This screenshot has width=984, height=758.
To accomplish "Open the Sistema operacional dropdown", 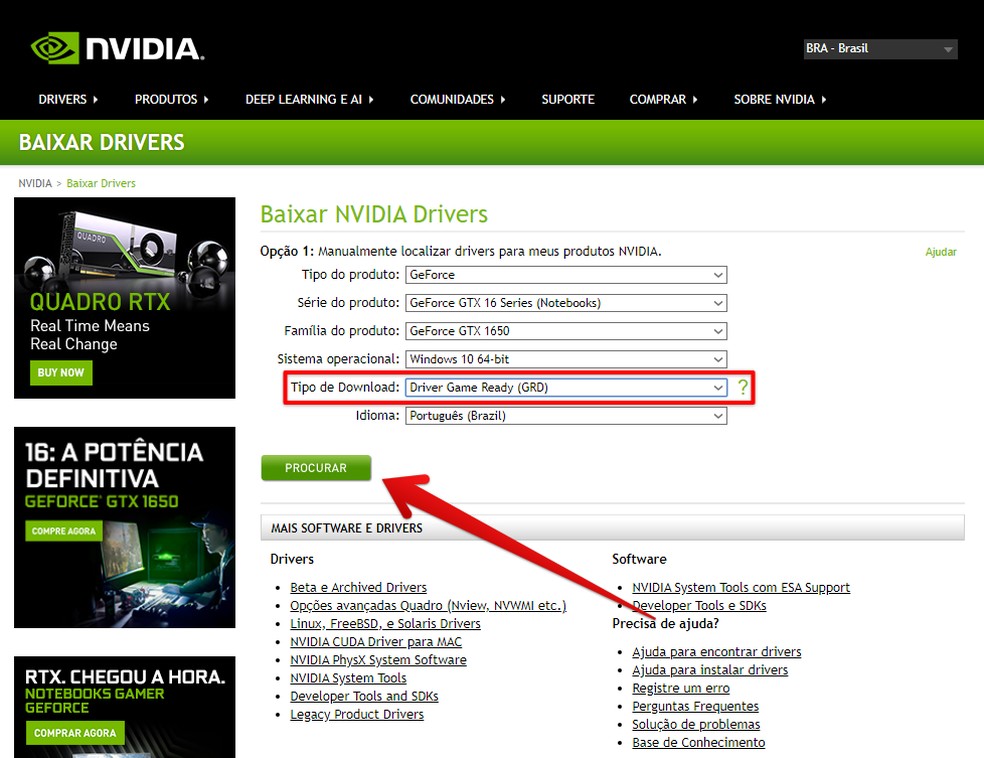I will click(566, 359).
